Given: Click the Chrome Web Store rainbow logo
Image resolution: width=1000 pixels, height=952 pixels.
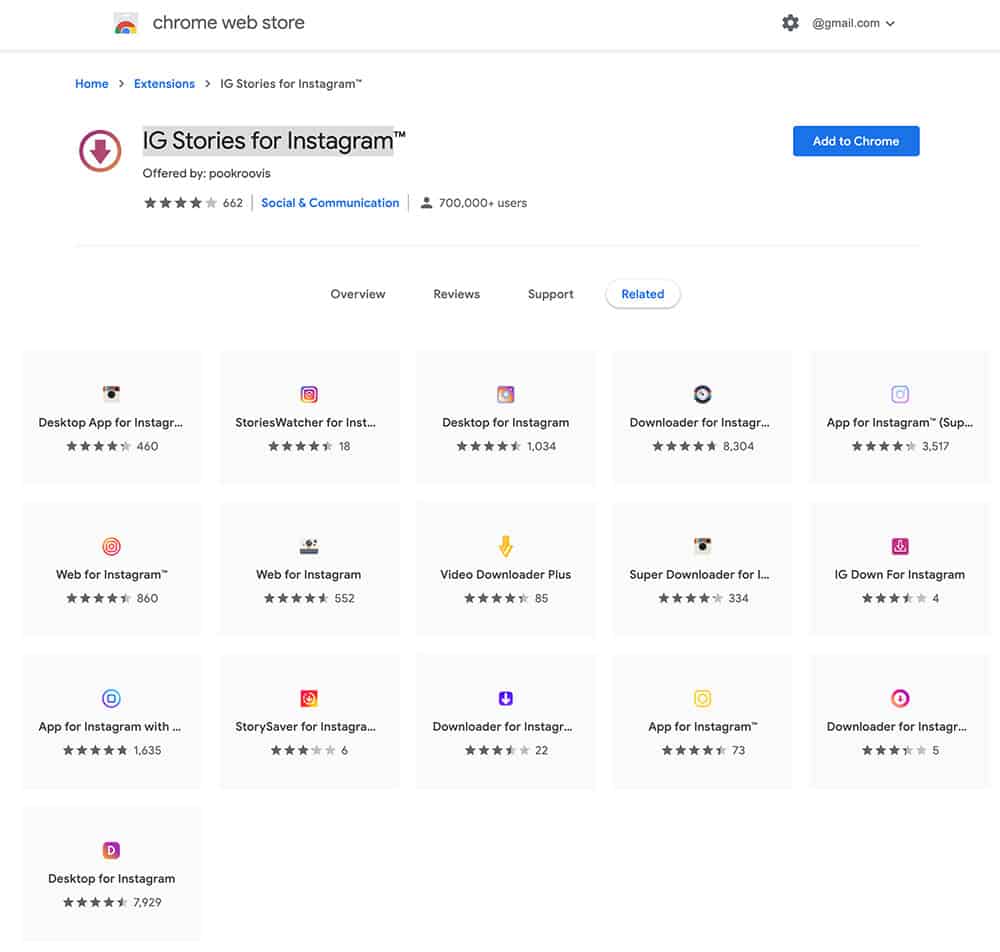Looking at the screenshot, I should (125, 24).
